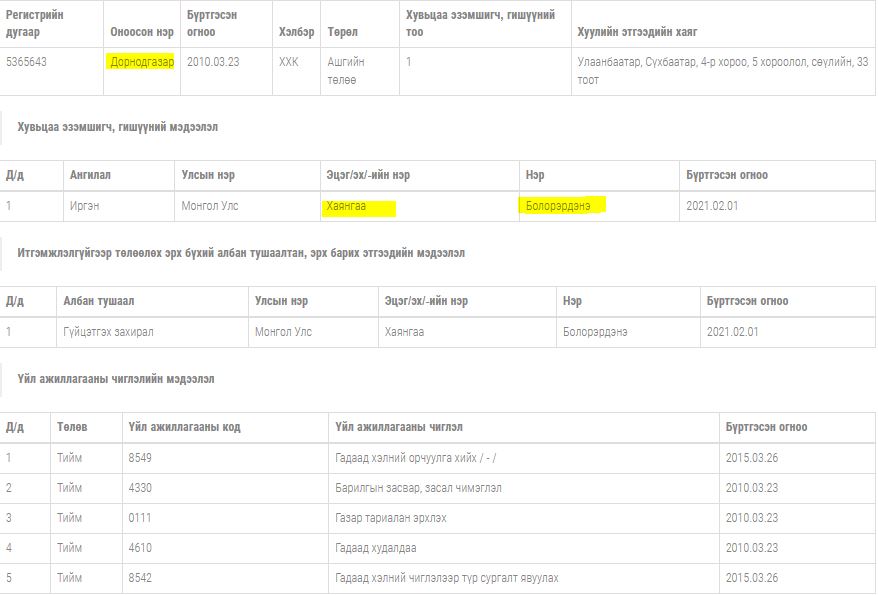Click activity code 8542

tap(140, 578)
